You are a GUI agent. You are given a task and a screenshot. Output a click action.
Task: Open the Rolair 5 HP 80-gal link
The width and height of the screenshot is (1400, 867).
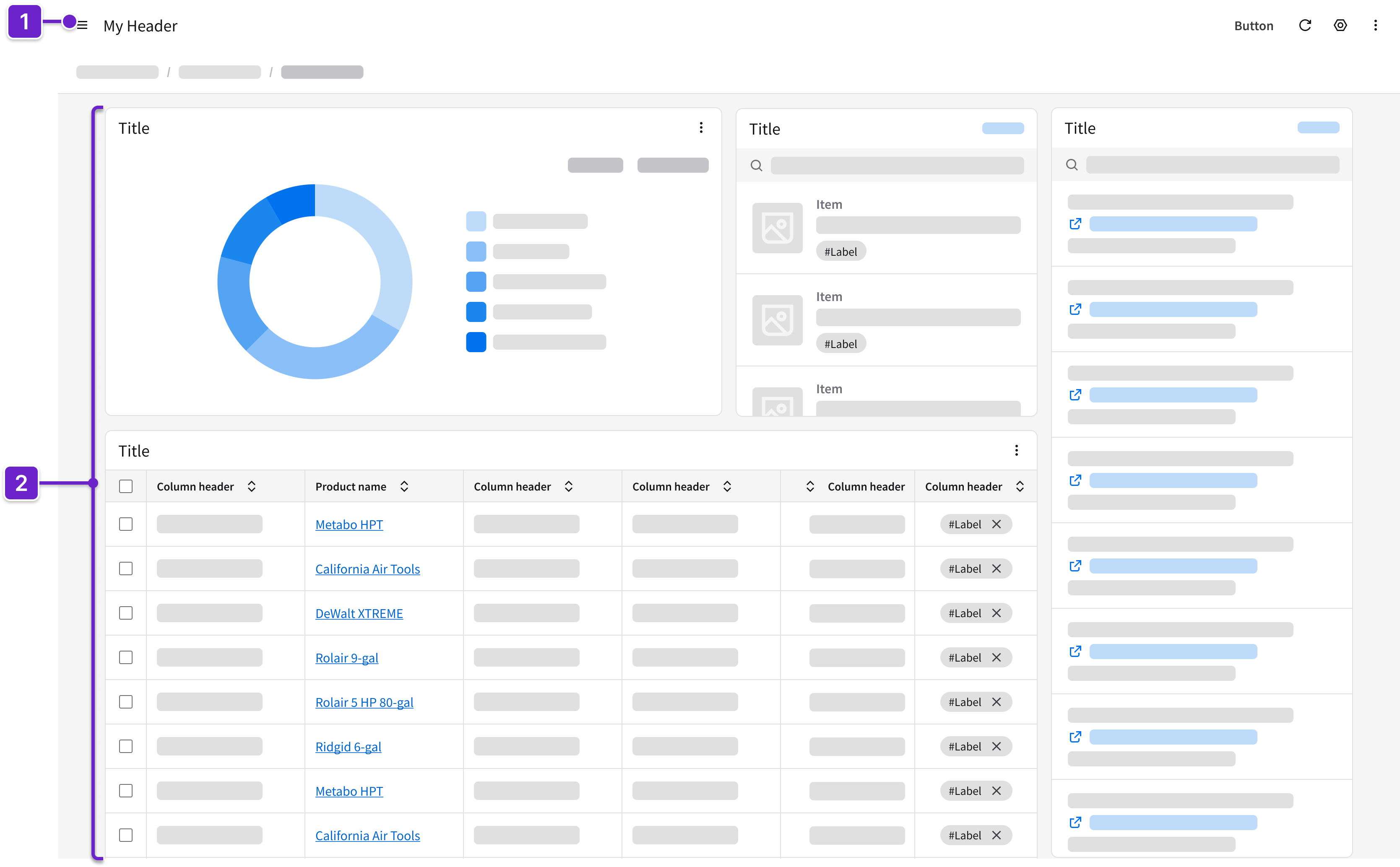[x=364, y=702]
